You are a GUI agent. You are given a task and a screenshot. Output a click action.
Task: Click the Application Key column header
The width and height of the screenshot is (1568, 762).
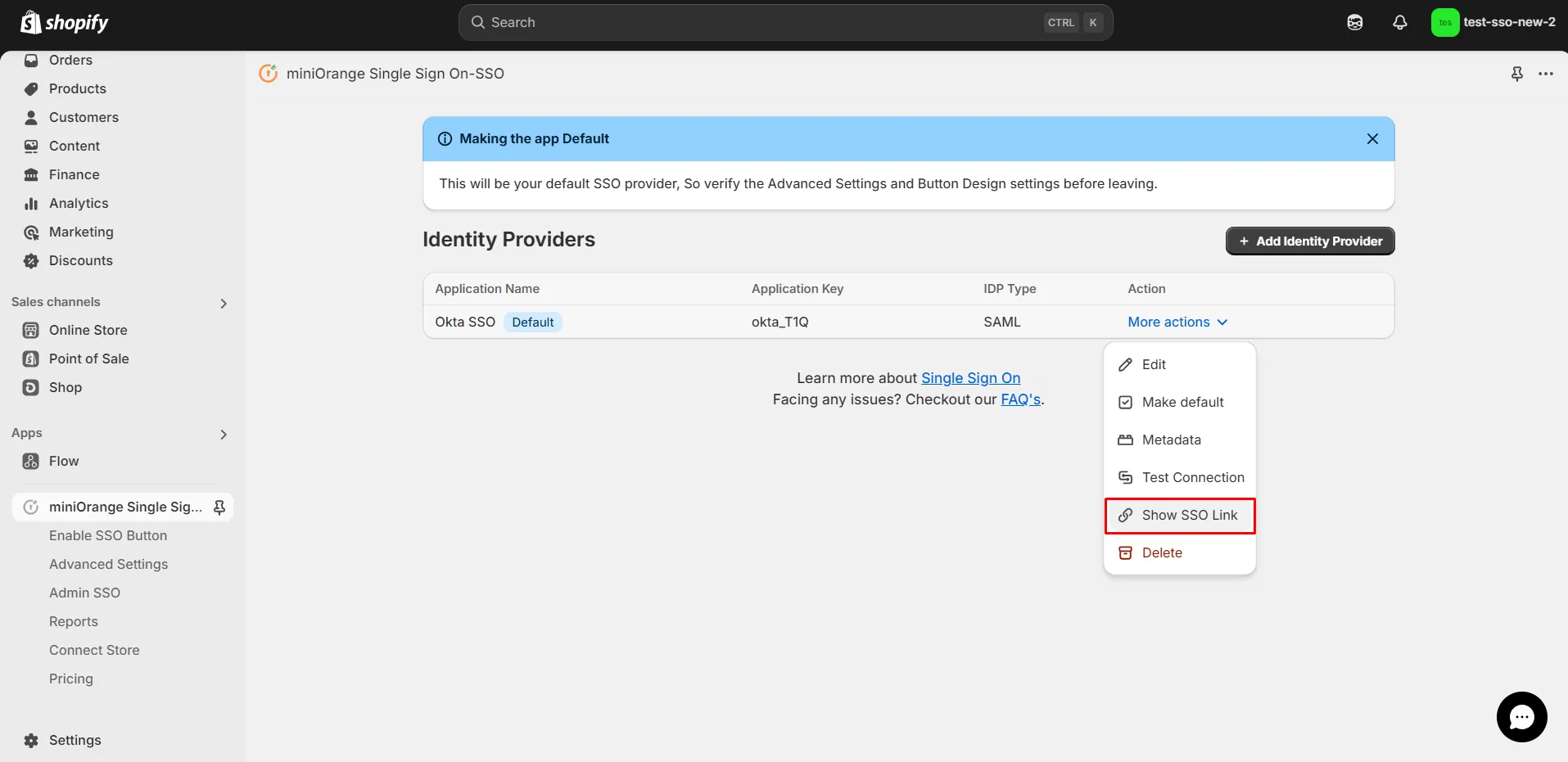798,289
